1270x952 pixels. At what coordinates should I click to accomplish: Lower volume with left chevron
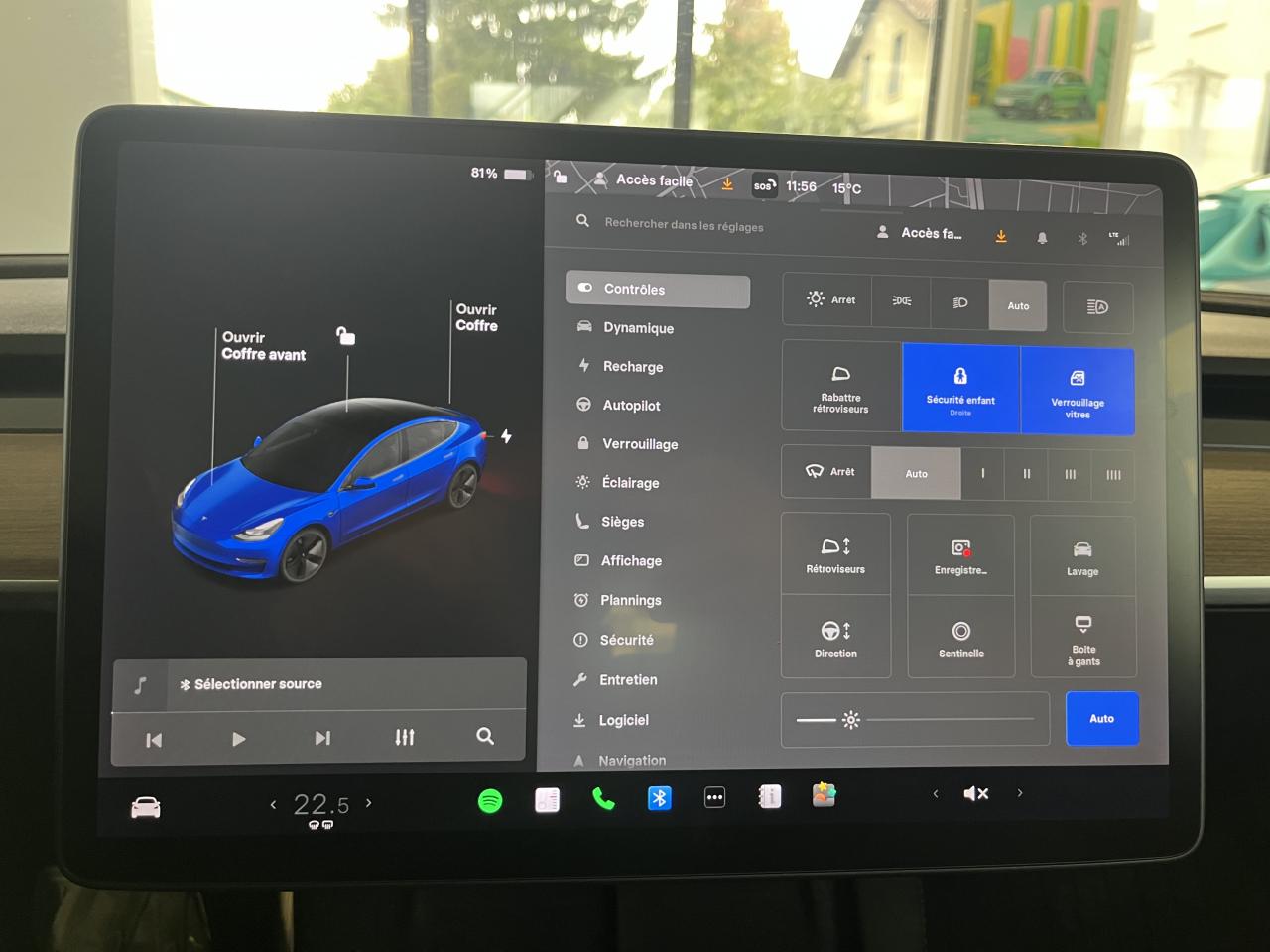[x=935, y=793]
